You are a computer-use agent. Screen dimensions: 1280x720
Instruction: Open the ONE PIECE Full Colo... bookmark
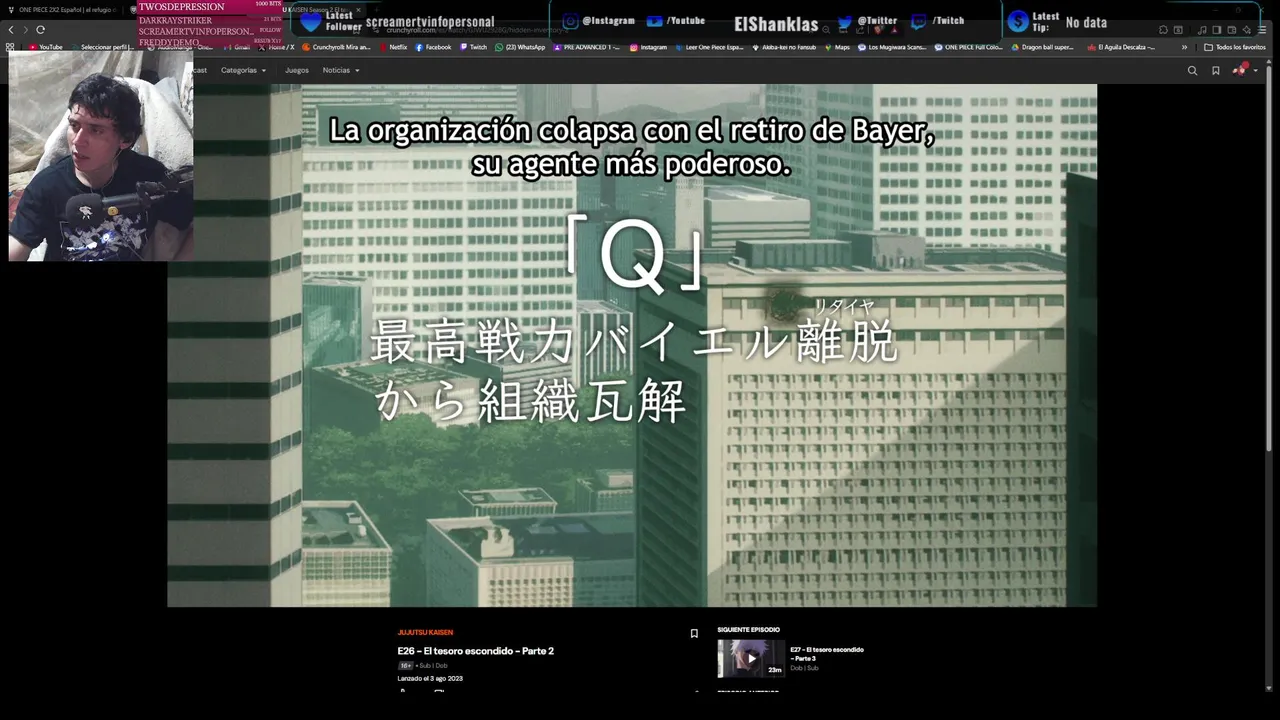click(x=968, y=47)
